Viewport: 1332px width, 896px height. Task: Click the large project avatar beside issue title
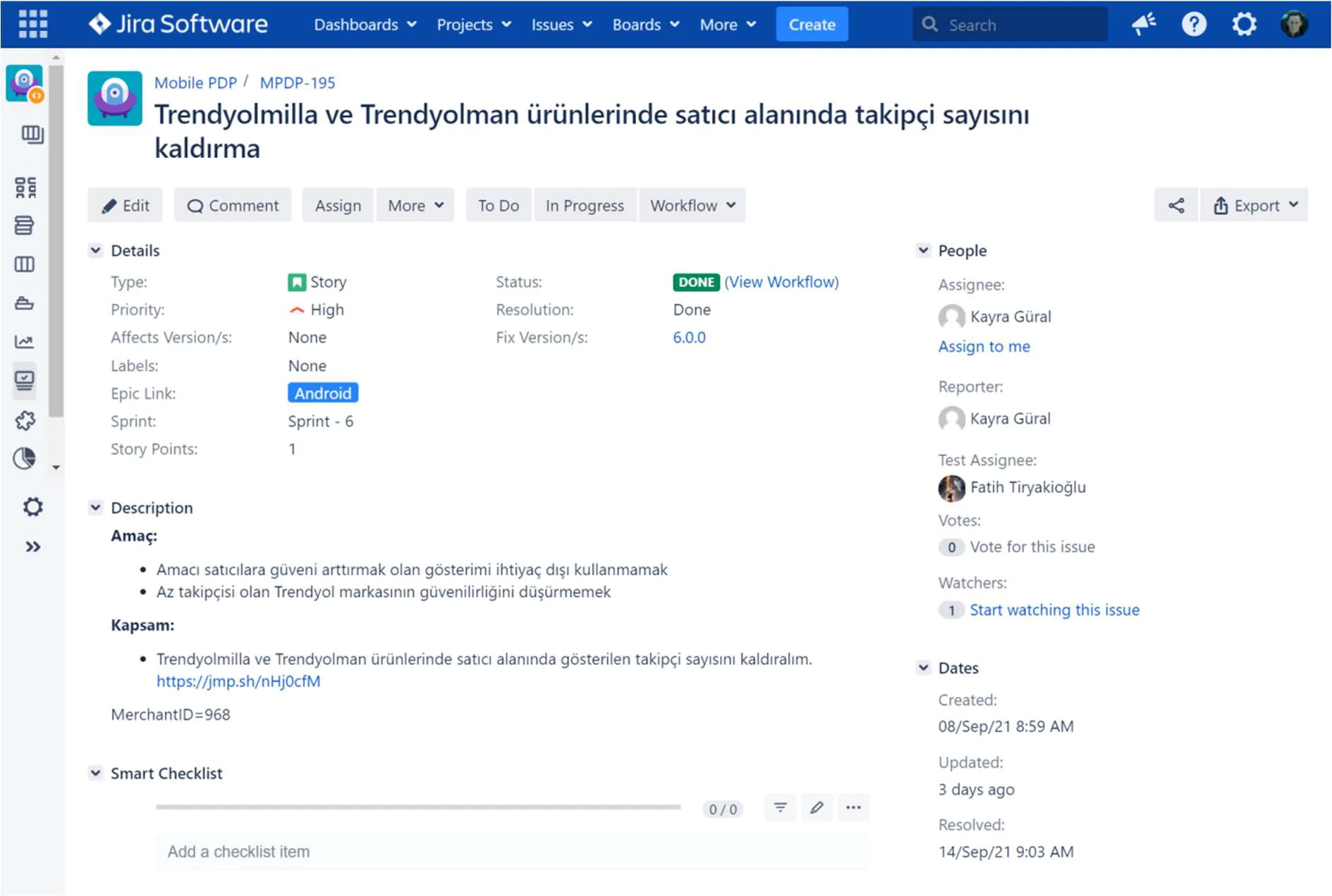(x=115, y=99)
